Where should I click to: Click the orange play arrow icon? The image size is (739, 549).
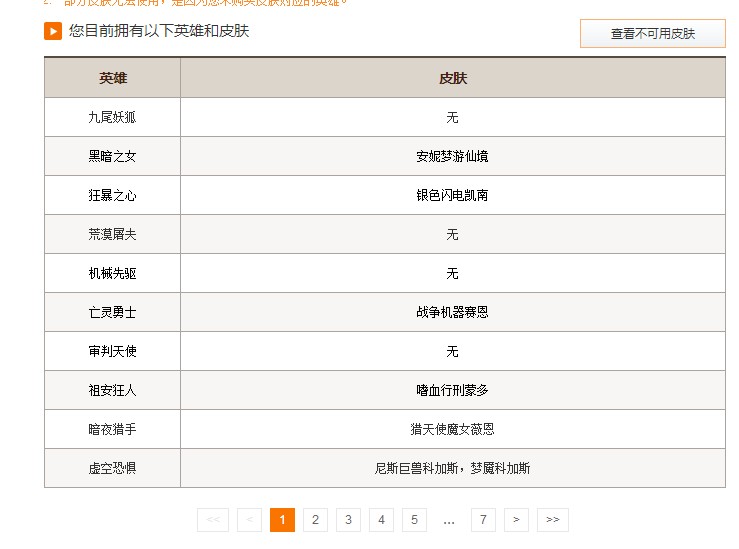click(x=53, y=31)
